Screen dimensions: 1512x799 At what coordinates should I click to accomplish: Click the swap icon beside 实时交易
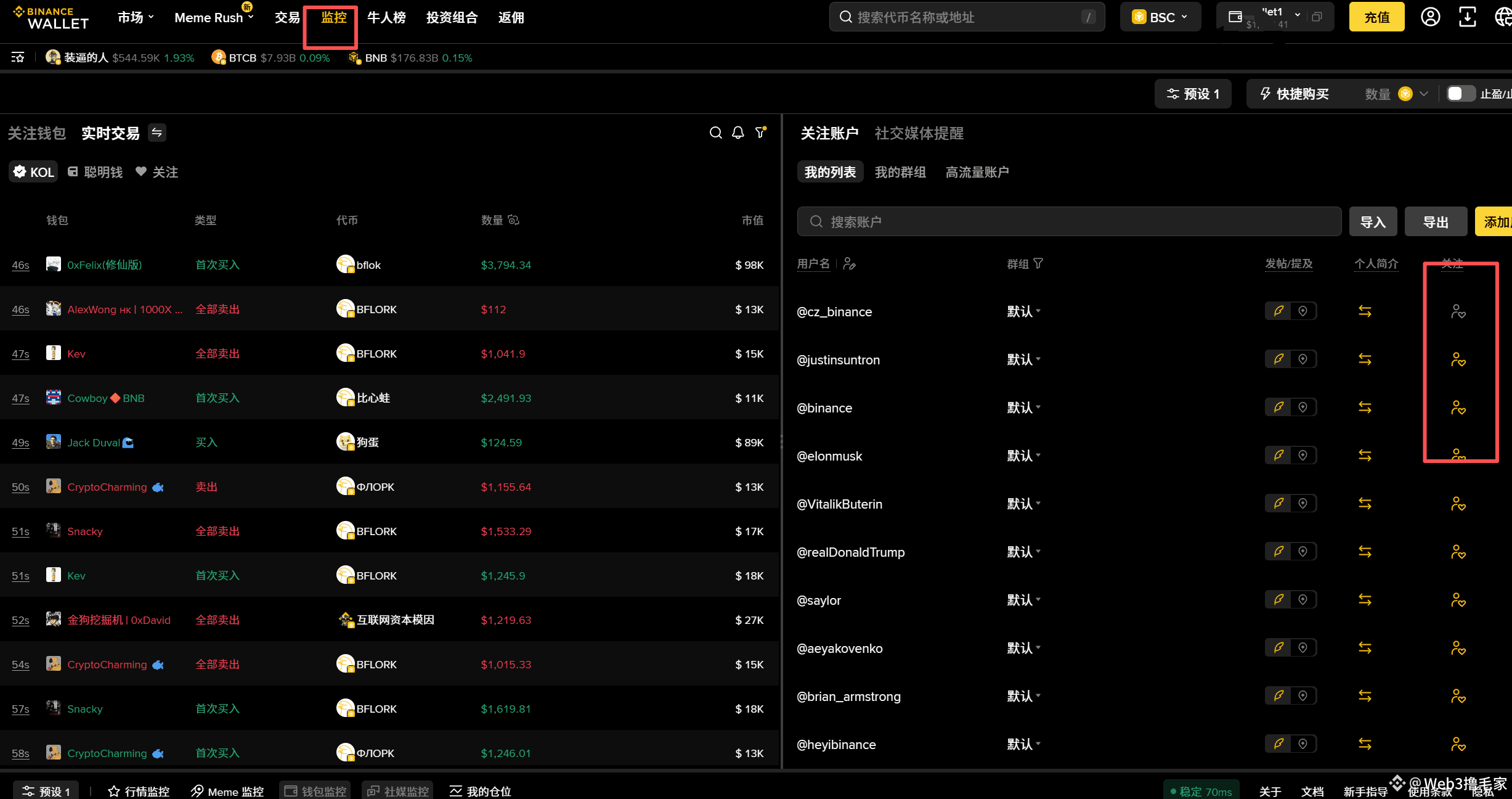pos(157,133)
